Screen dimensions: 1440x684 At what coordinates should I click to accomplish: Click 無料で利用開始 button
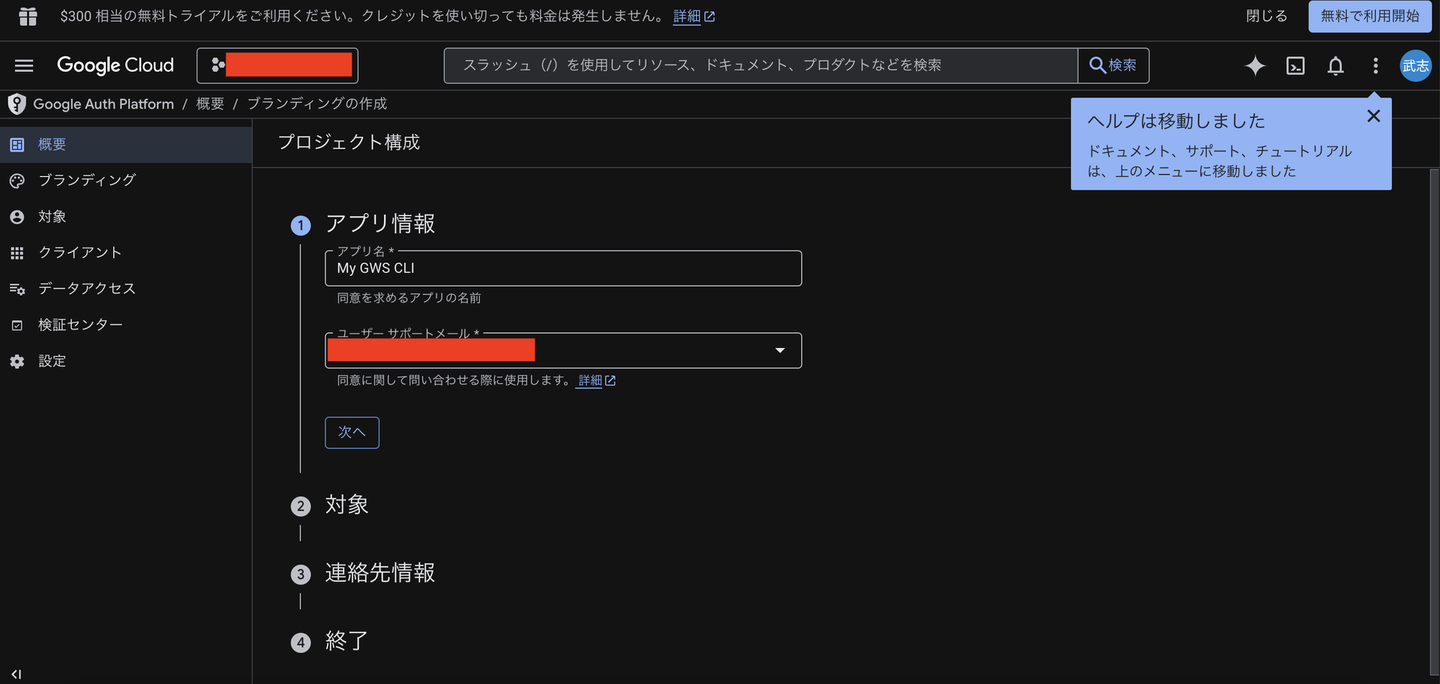[1370, 16]
